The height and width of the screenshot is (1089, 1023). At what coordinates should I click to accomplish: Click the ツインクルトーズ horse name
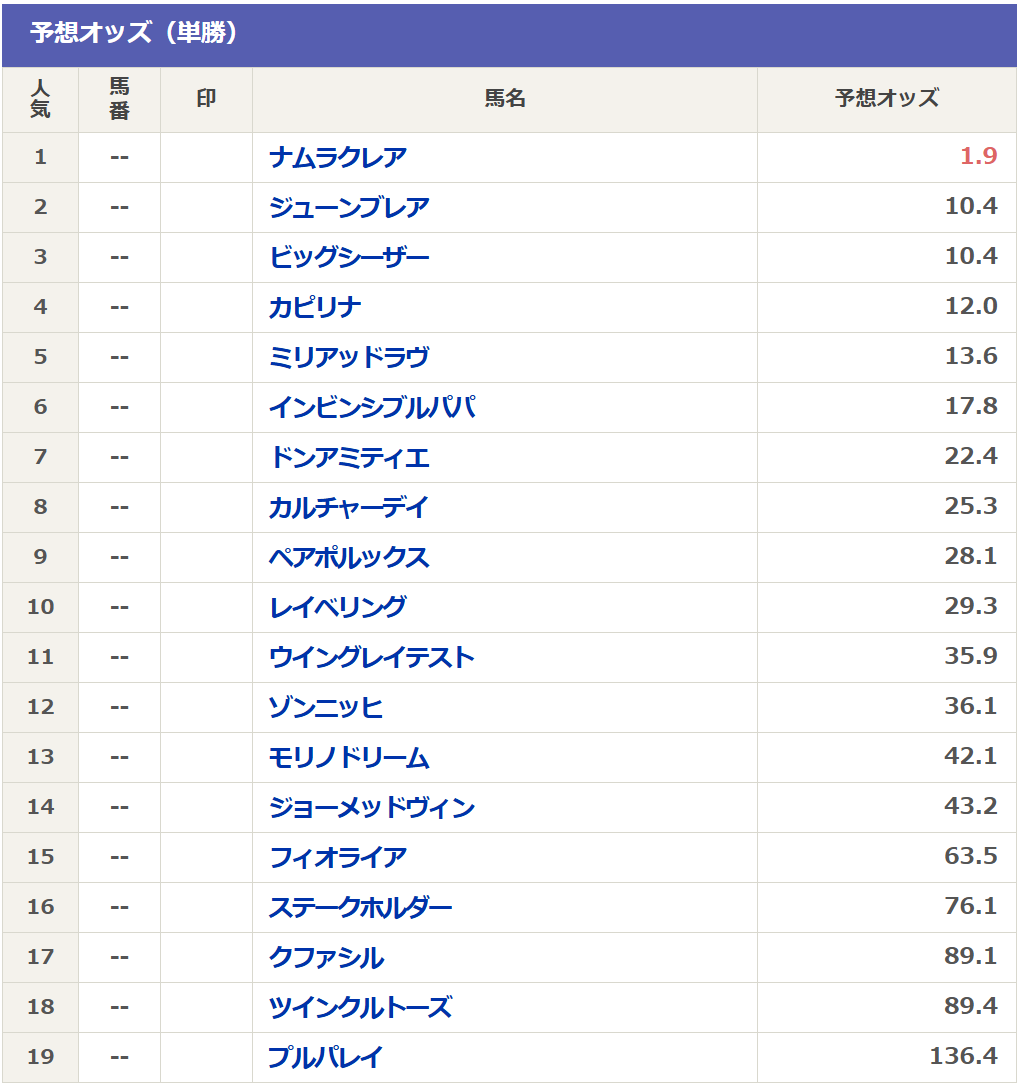tap(360, 1008)
